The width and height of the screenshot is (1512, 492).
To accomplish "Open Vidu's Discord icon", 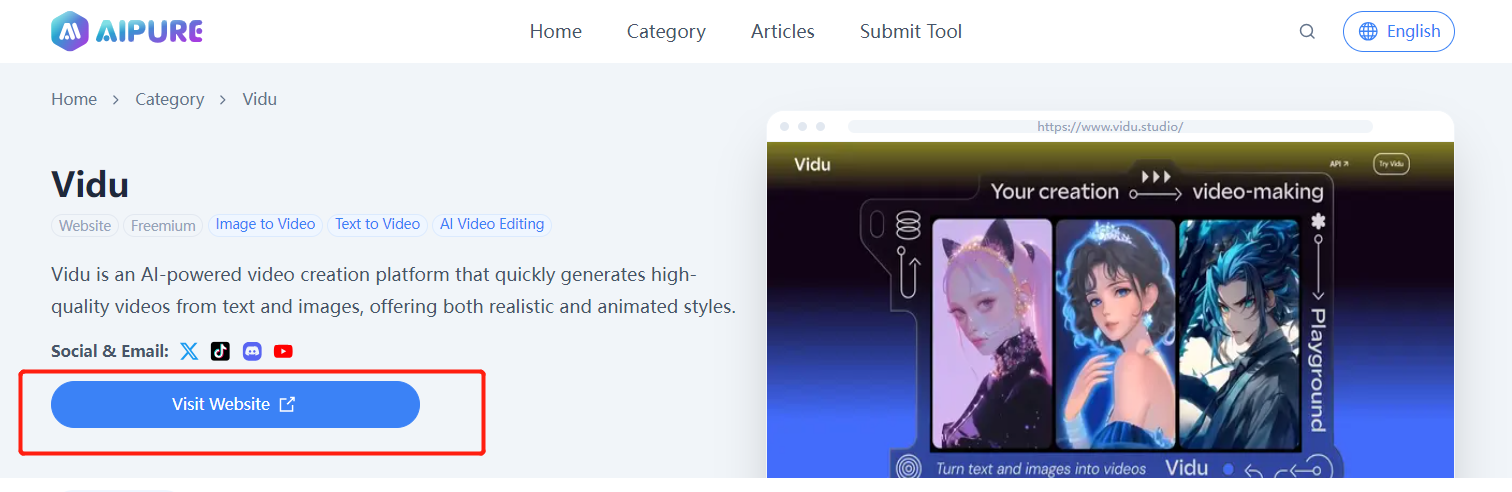I will [x=252, y=351].
